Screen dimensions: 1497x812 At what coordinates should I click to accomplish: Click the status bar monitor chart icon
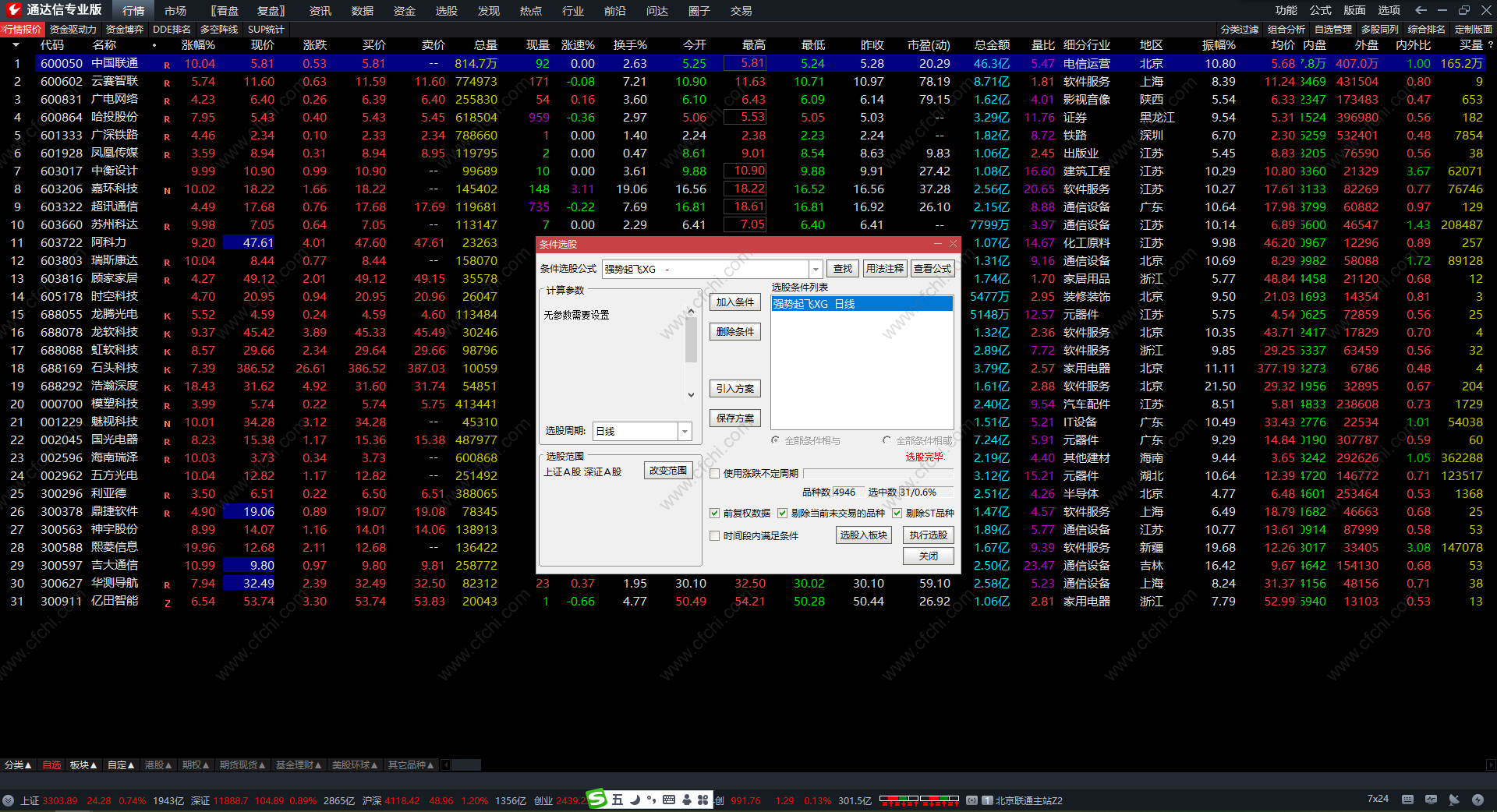click(x=1431, y=800)
